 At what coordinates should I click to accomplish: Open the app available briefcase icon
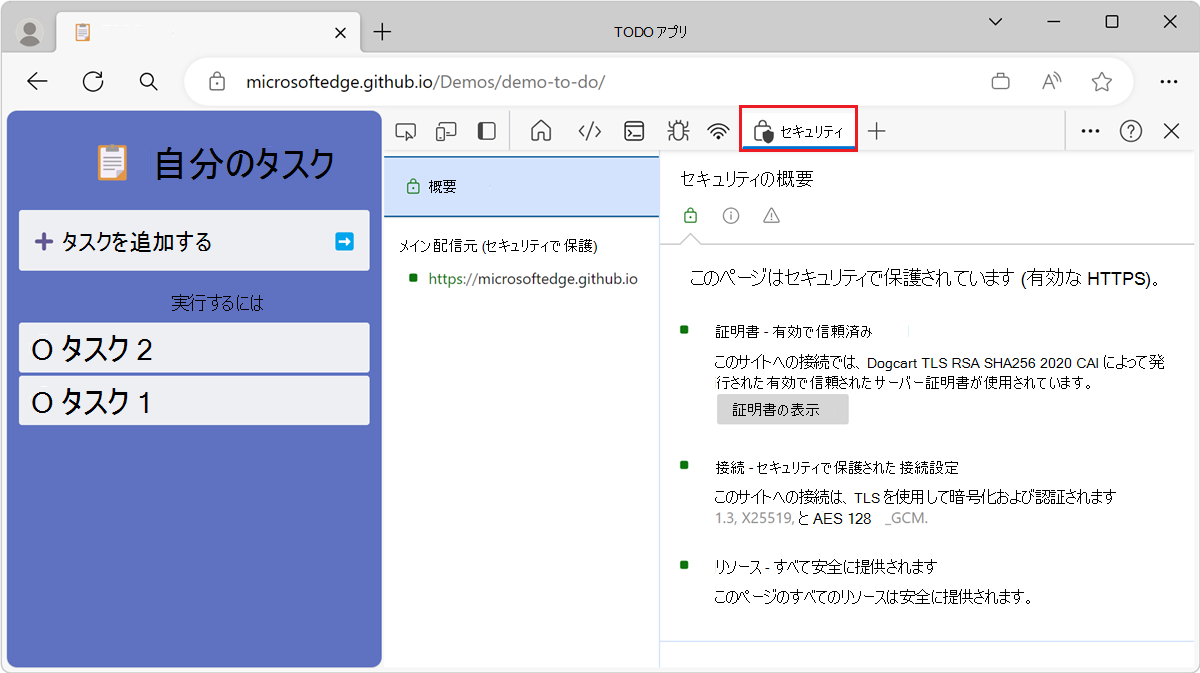pyautogui.click(x=1000, y=82)
